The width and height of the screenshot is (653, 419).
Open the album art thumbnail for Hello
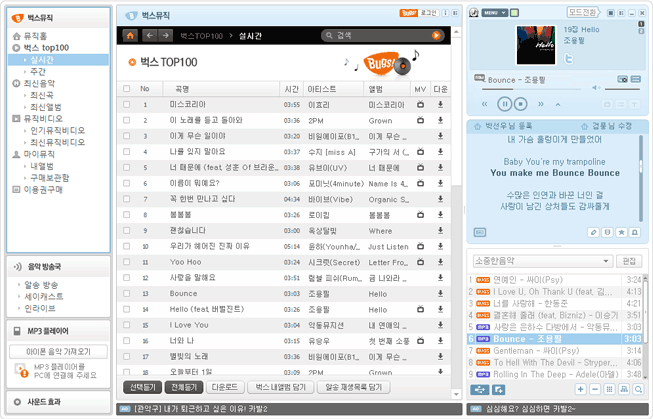pyautogui.click(x=536, y=45)
